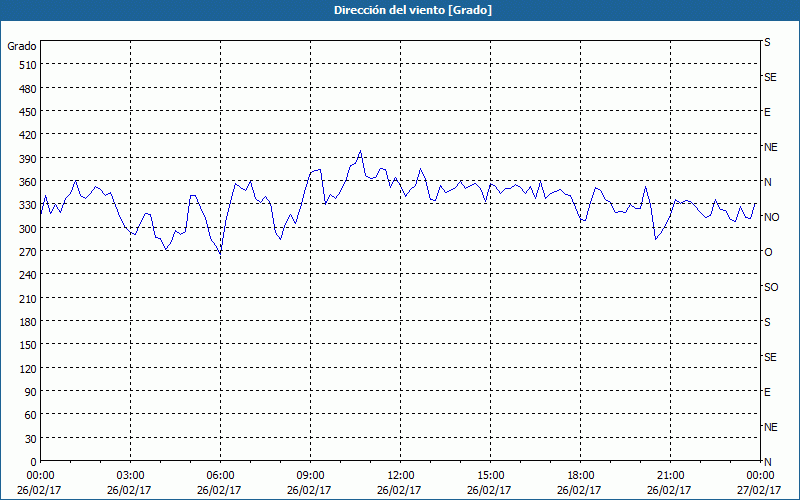Pick the 120 left axis value
Screen dimensions: 800x500
coord(29,369)
